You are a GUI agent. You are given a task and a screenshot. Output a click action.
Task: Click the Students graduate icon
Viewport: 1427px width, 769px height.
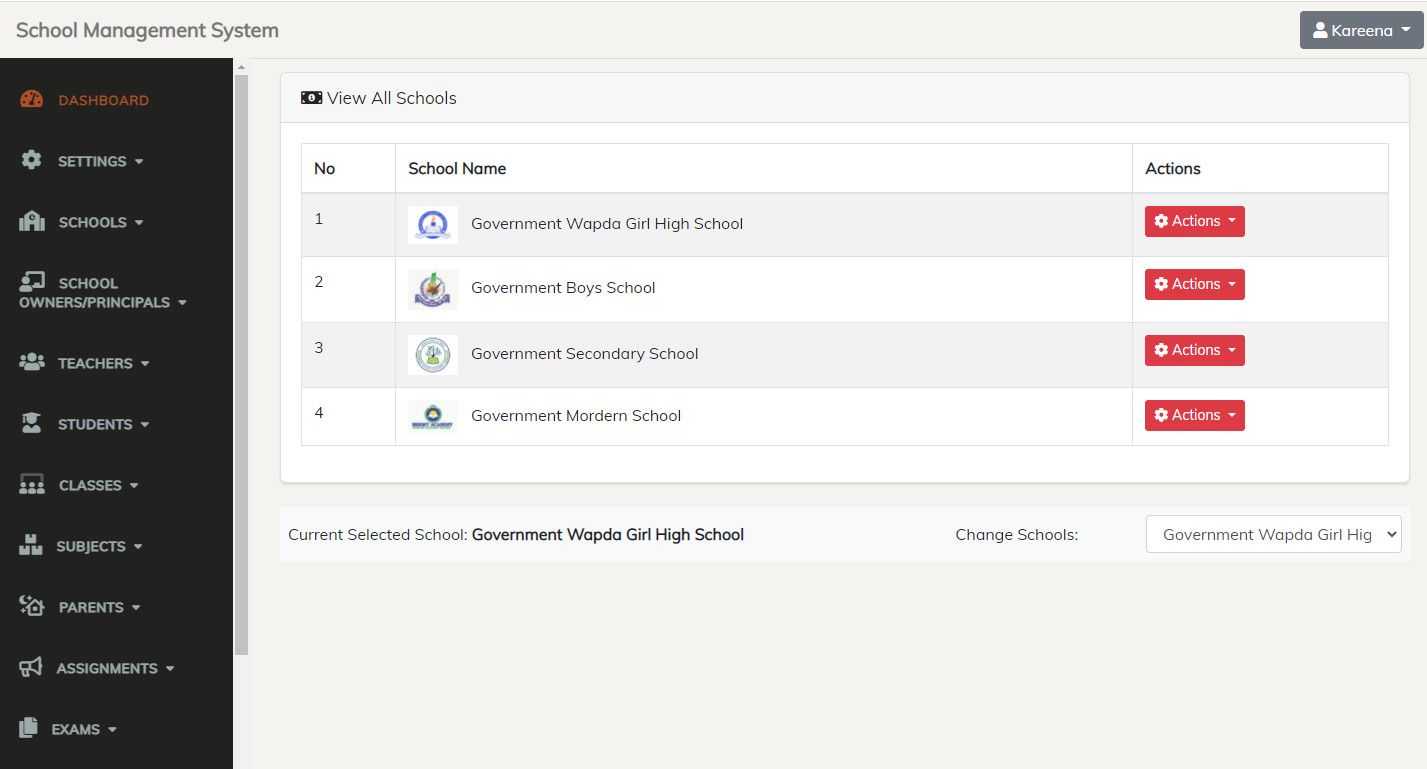coord(32,423)
